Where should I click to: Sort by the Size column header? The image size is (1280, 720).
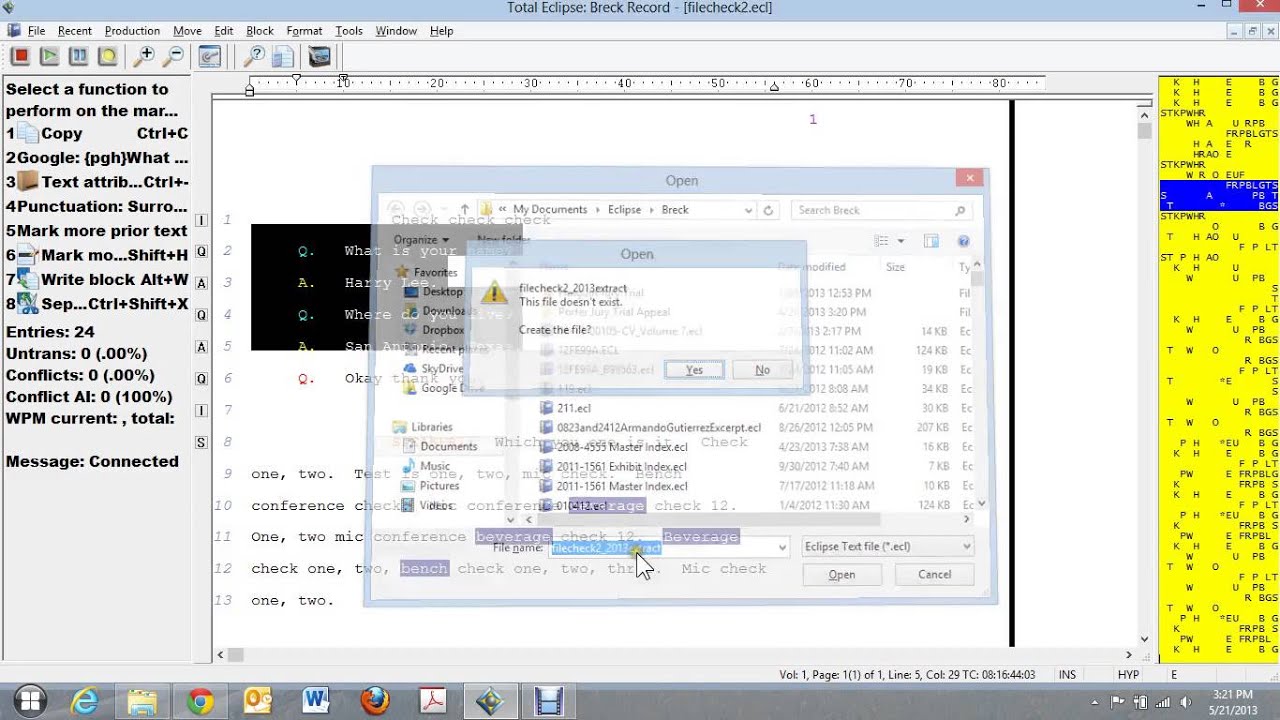tap(895, 267)
